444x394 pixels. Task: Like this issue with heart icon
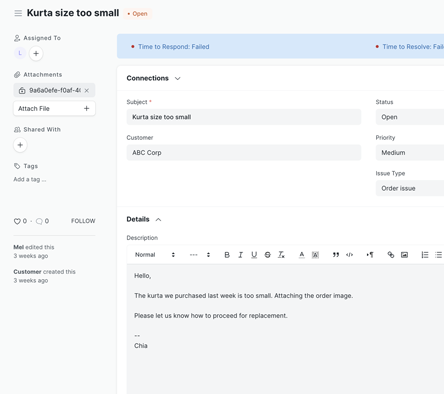[17, 221]
